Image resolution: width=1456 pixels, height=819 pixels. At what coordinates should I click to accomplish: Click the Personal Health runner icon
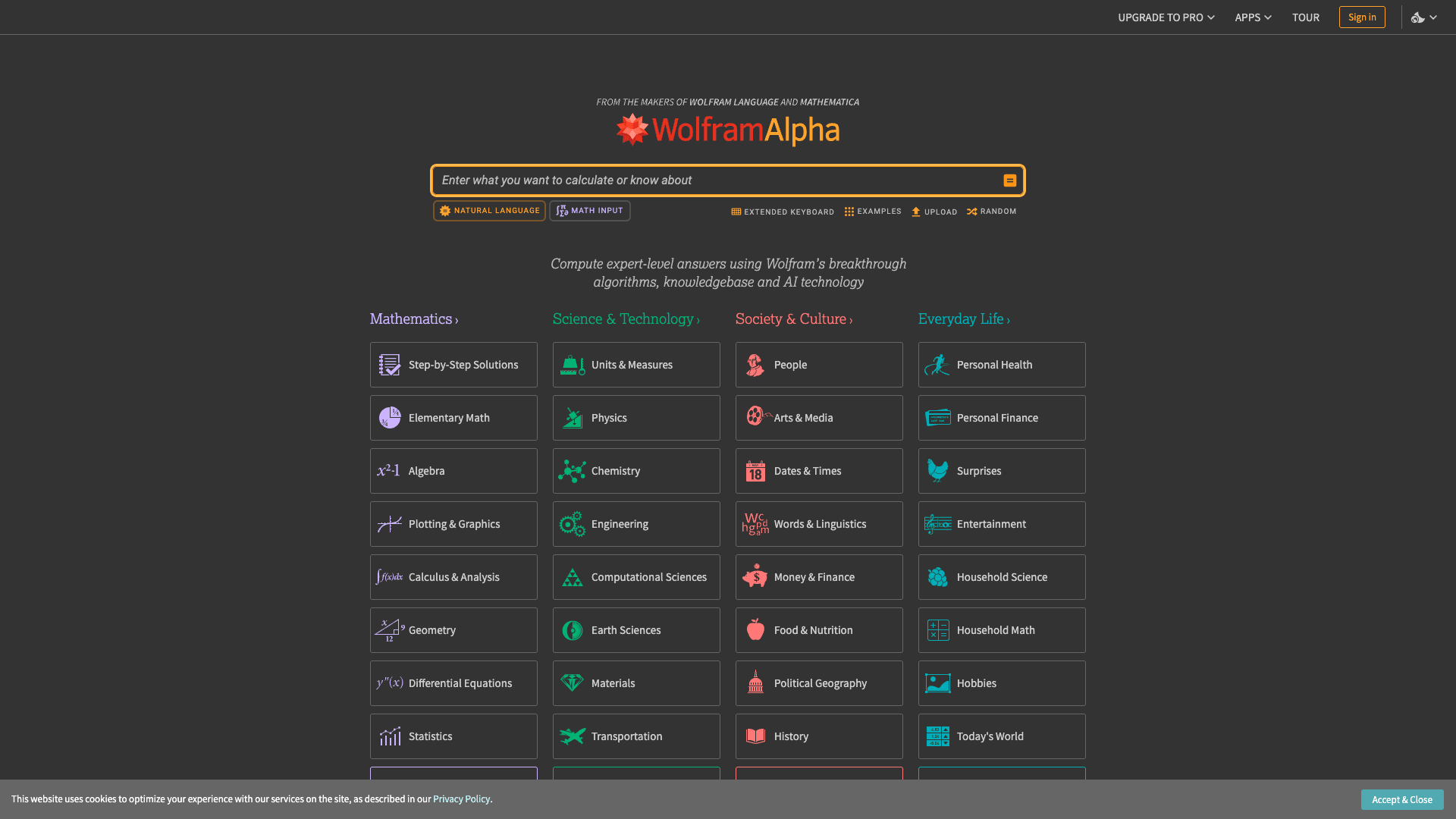pyautogui.click(x=937, y=365)
